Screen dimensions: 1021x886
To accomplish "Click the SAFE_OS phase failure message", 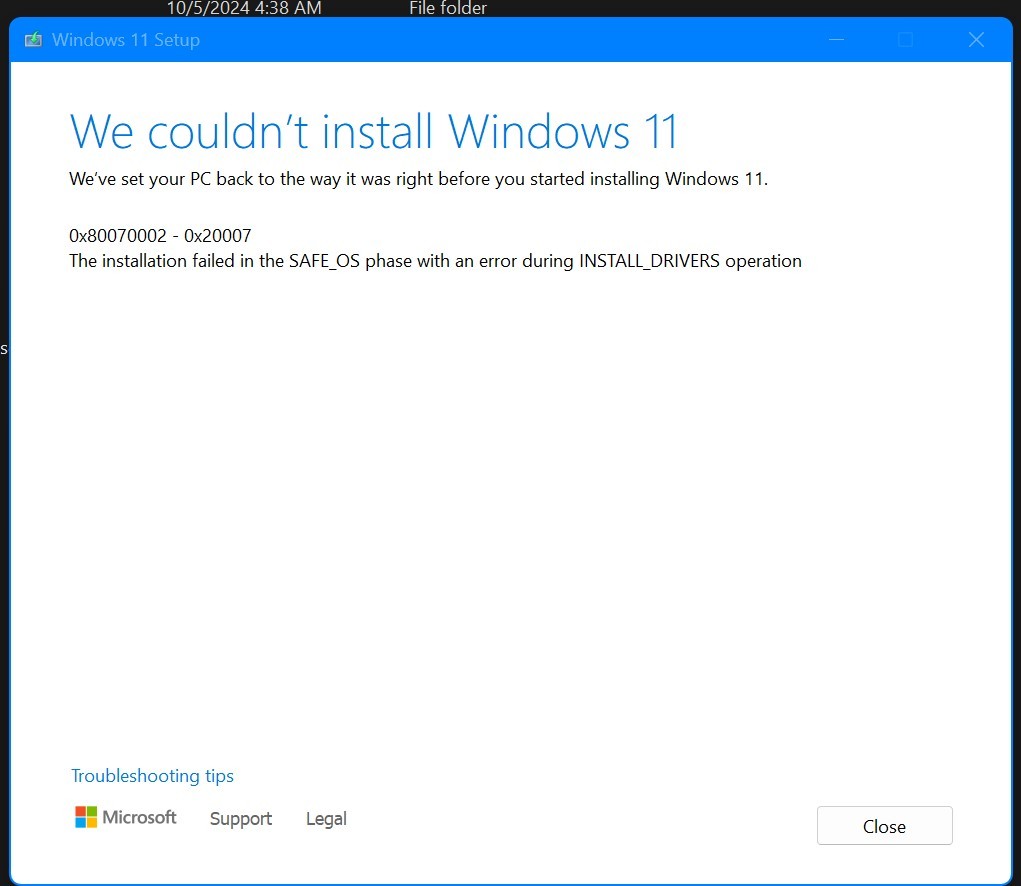I will click(435, 261).
